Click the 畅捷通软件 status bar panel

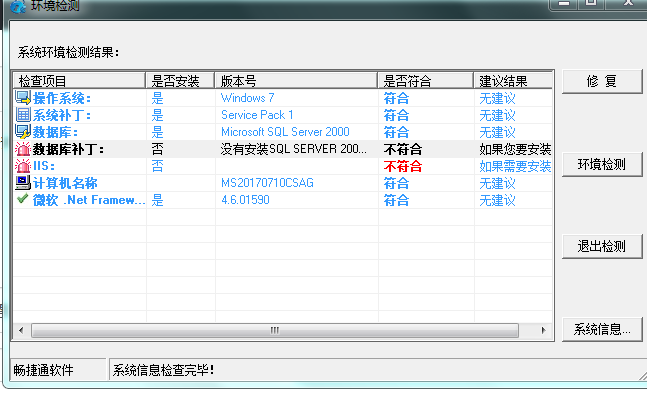tap(58, 369)
